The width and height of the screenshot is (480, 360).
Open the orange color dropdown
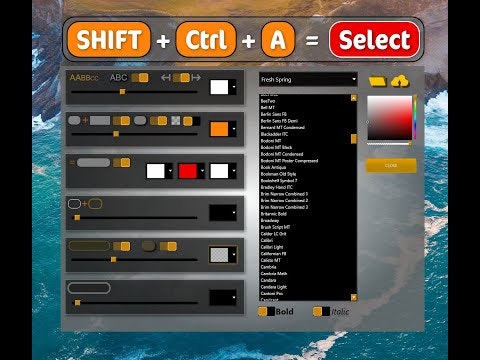223,129
